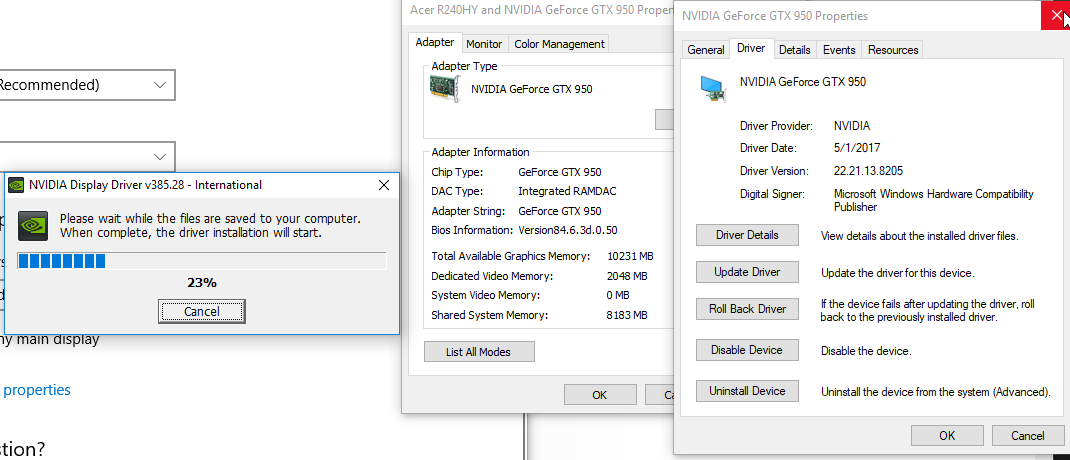The image size is (1070, 460).
Task: Click the System Video Memory value 0 MB
Action: coord(618,296)
